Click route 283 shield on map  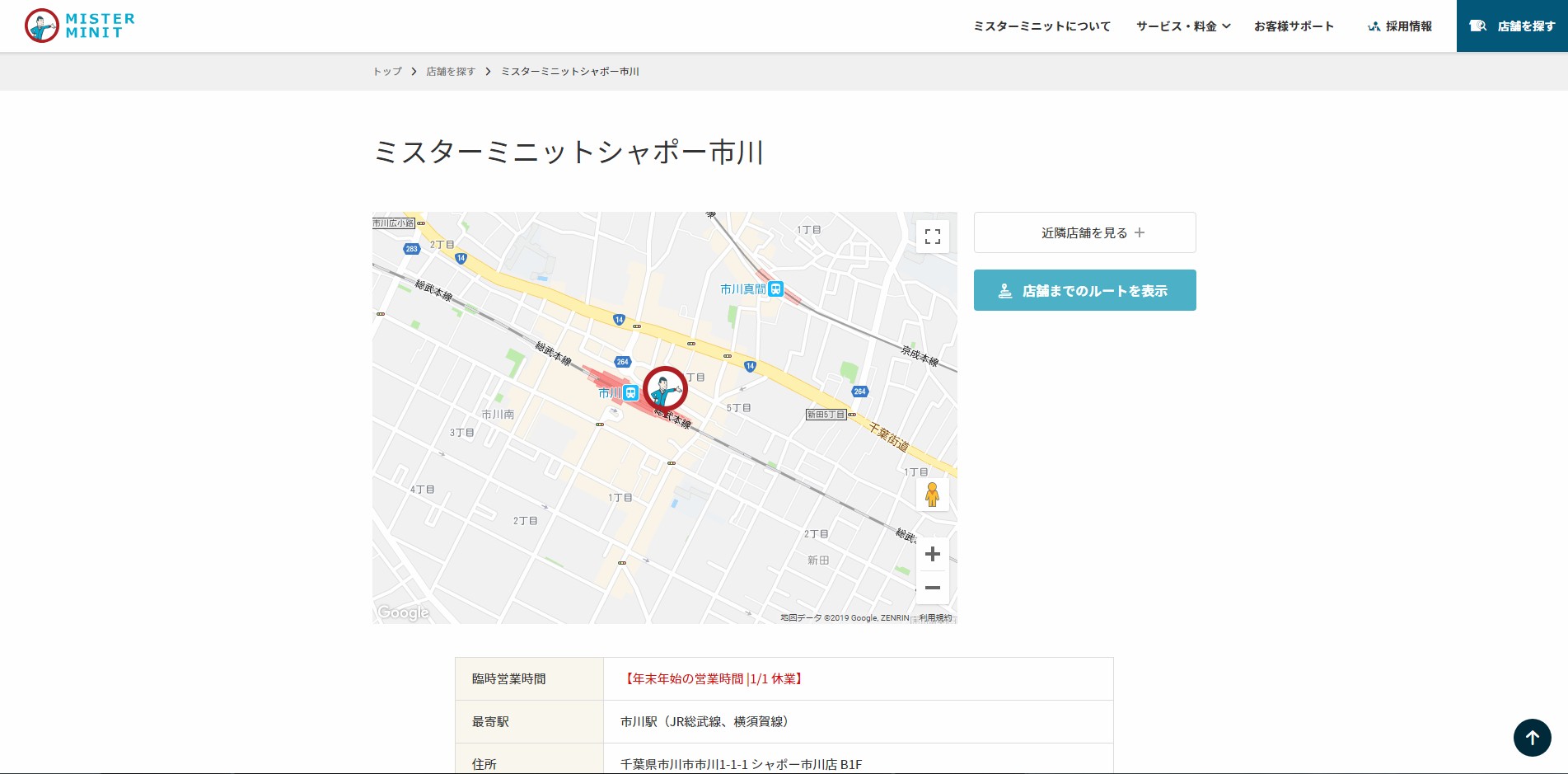[412, 248]
